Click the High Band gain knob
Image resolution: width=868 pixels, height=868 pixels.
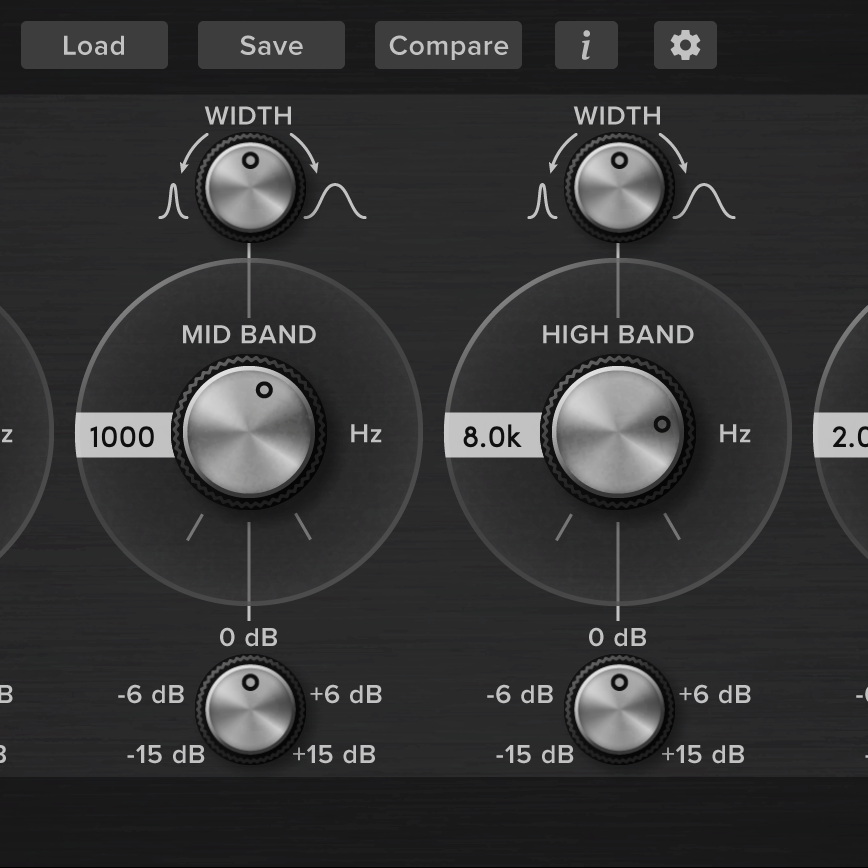(618, 710)
